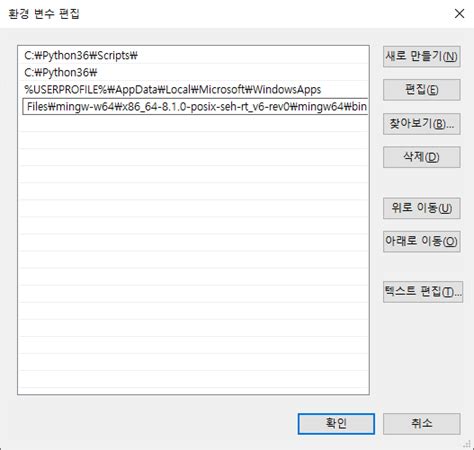Cancel the dialog with 취소
Screen dimensions: 474x450
(x=422, y=424)
